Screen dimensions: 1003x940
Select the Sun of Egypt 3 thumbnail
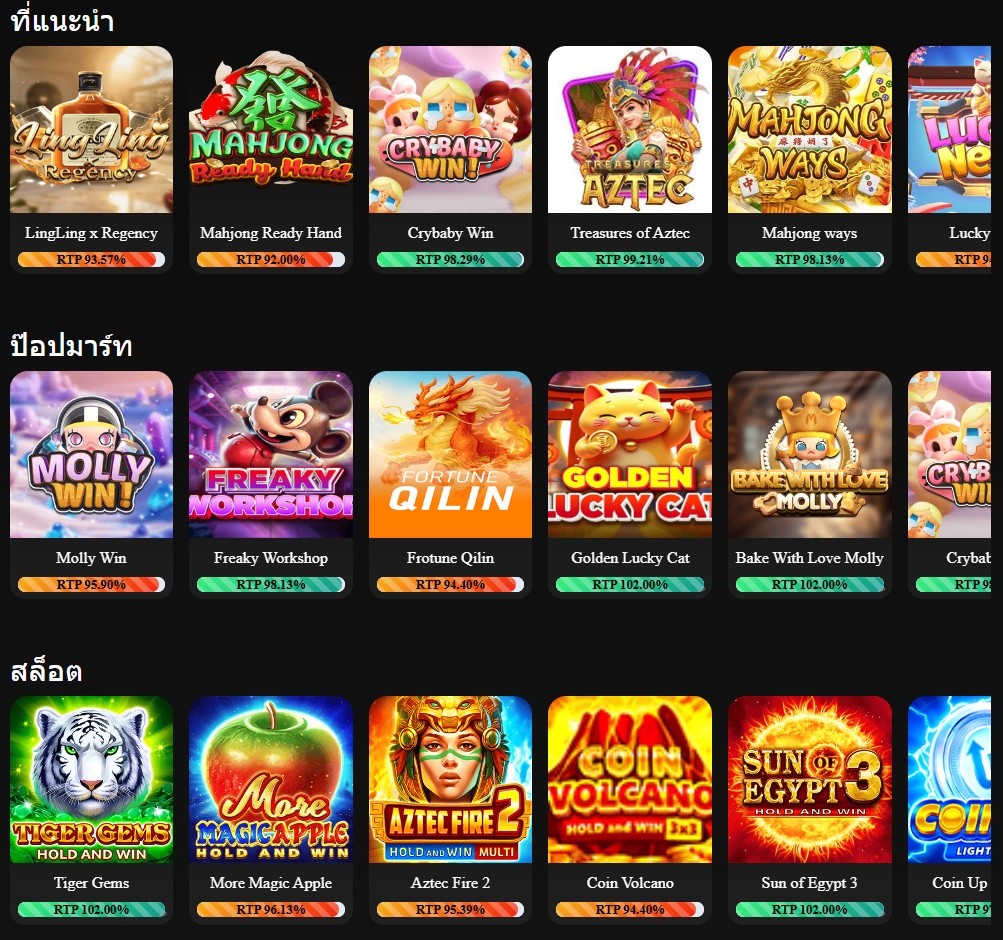coord(810,779)
